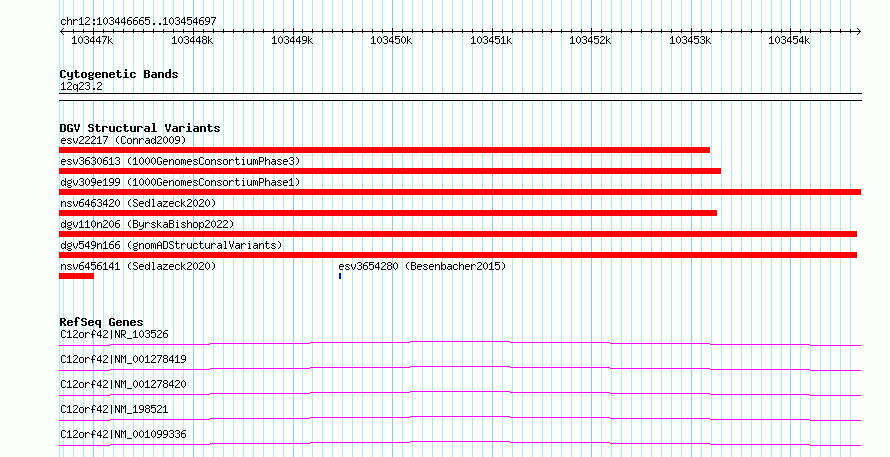Click the red bar for dgv309e199

coord(460,192)
